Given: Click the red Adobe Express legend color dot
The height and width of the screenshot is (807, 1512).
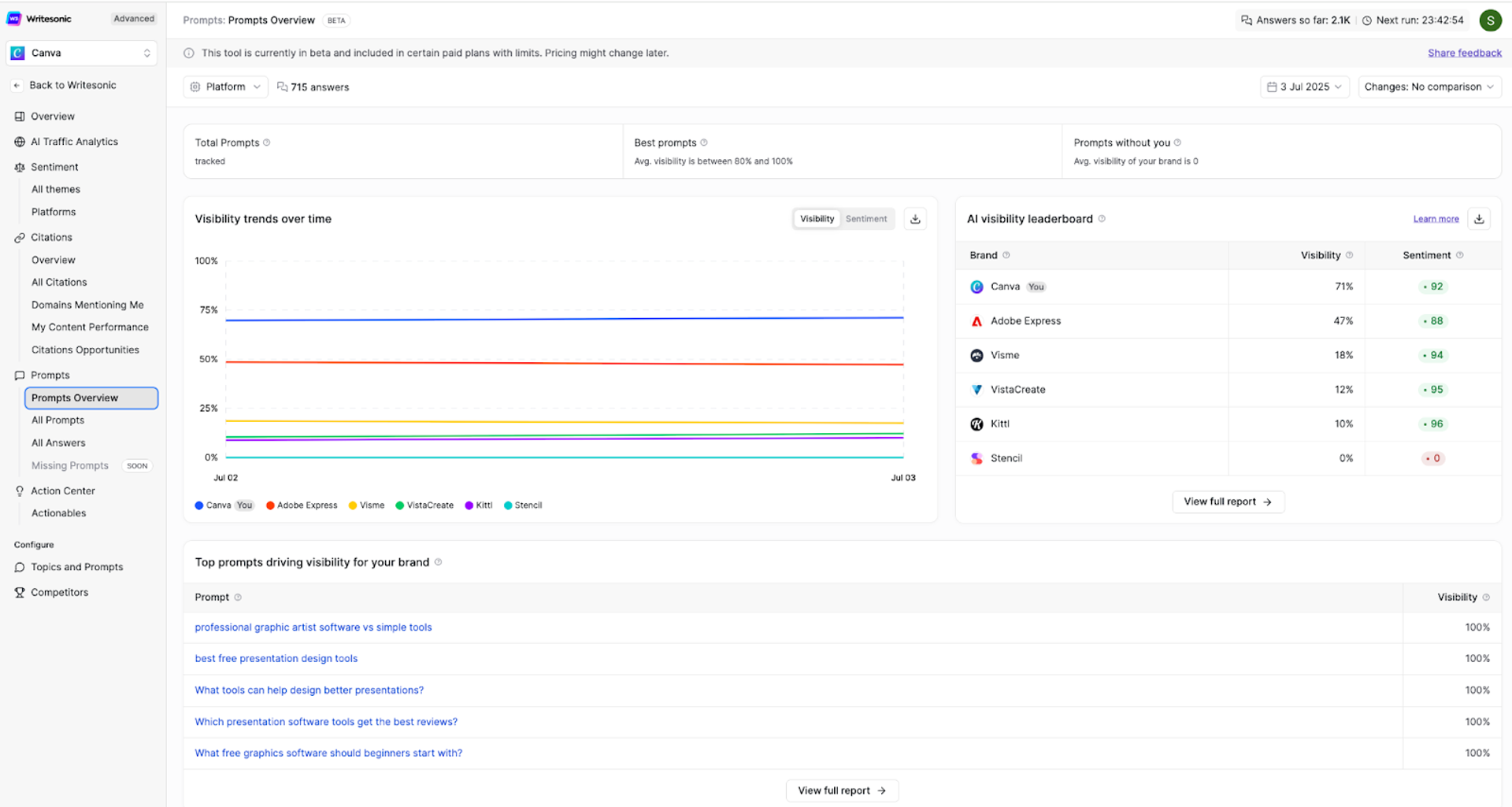Looking at the screenshot, I should [270, 505].
